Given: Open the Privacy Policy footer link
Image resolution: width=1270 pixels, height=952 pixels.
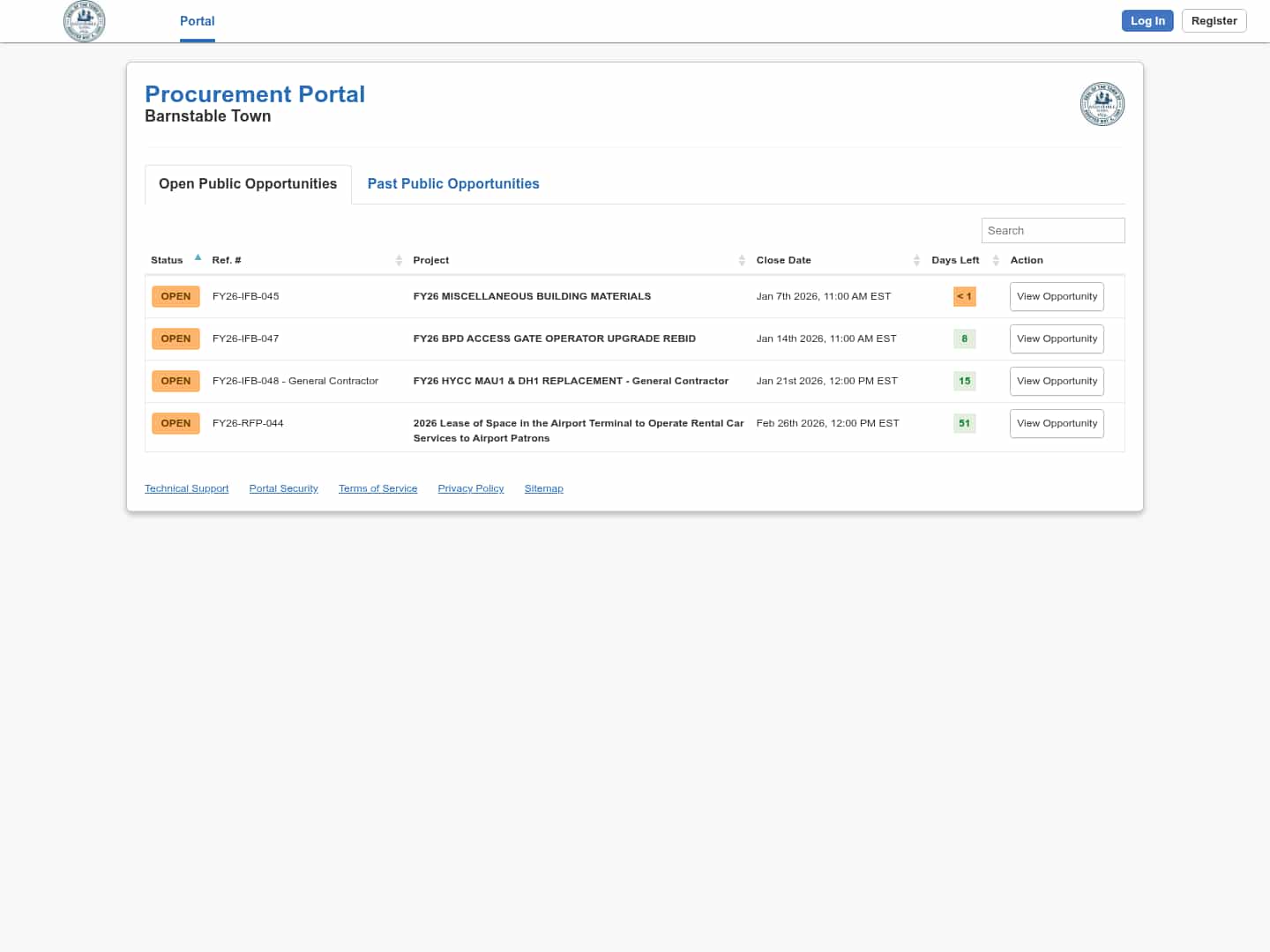Looking at the screenshot, I should 471,489.
